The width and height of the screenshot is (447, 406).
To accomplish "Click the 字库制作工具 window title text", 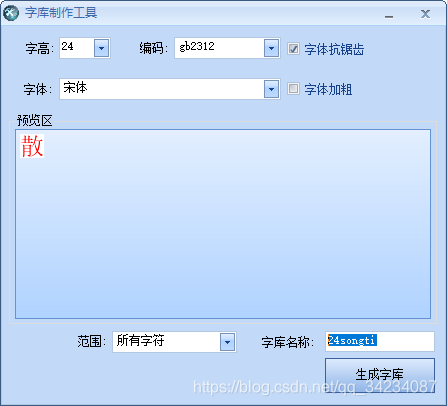I will [61, 13].
